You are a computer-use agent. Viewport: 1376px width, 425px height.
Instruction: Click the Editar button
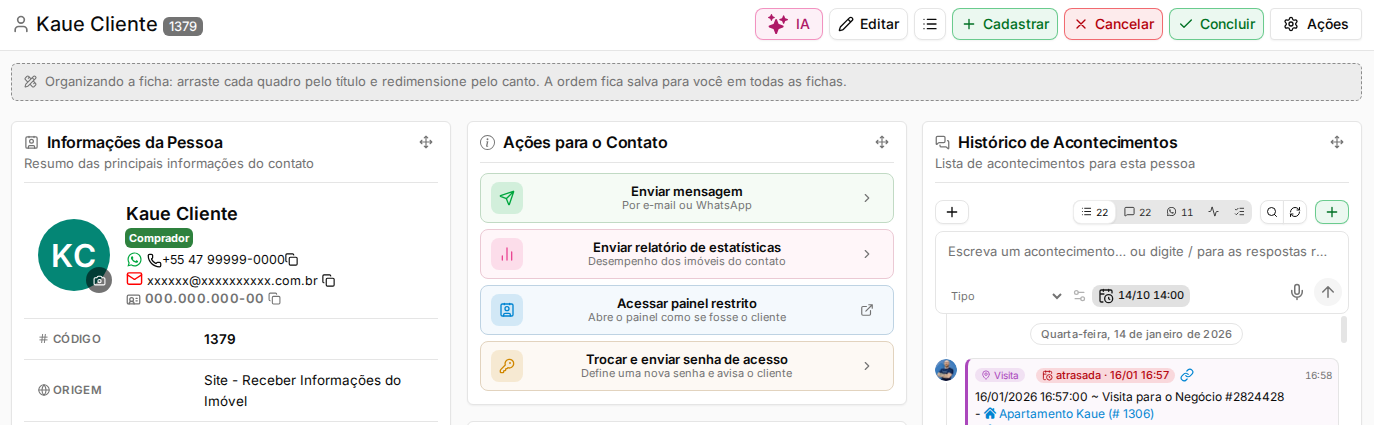click(868, 24)
